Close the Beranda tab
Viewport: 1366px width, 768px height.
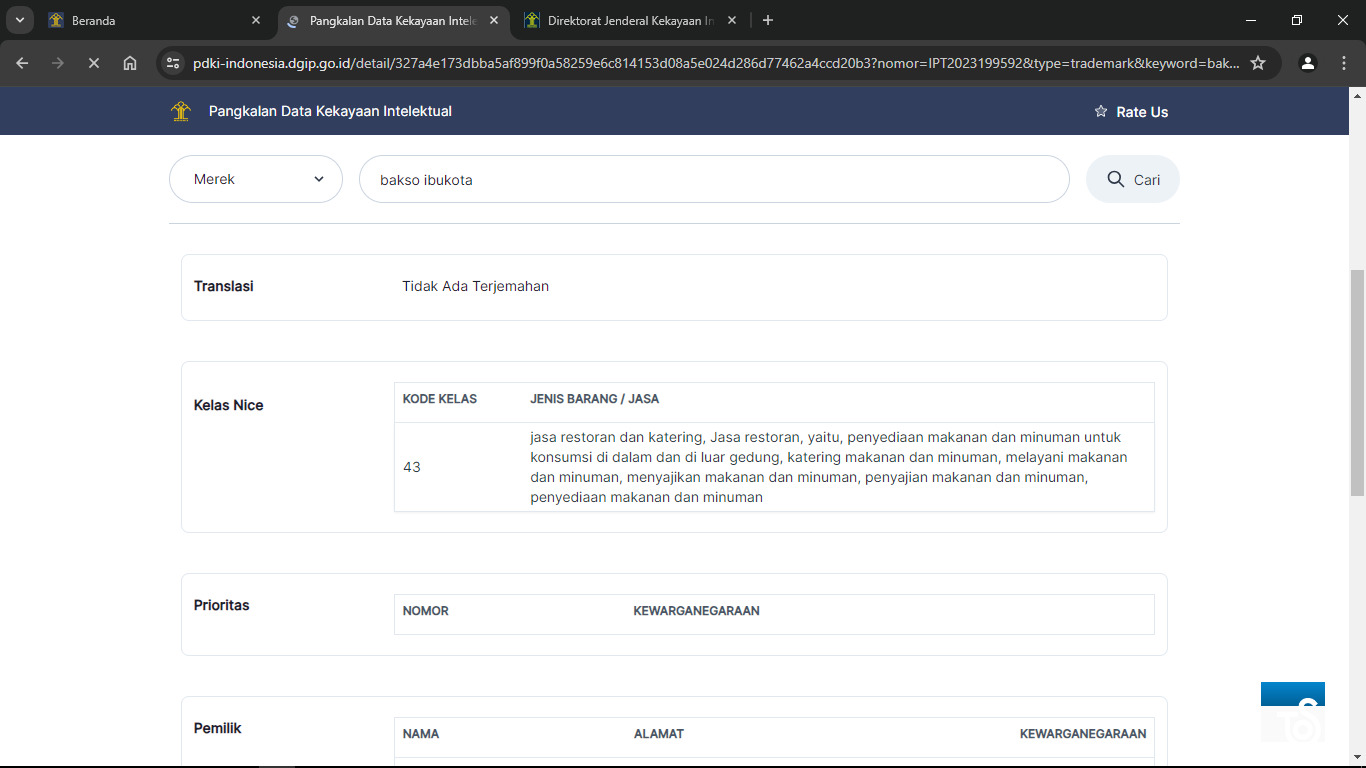[256, 20]
